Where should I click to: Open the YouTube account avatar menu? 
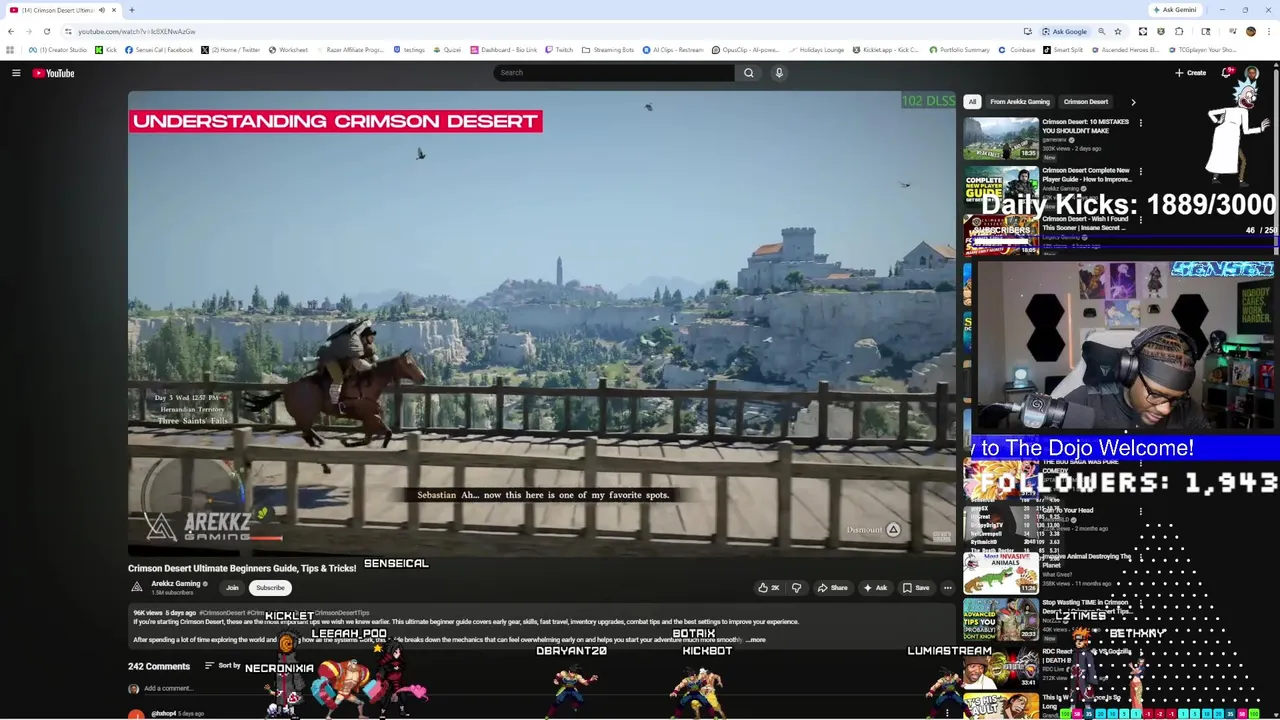point(1252,73)
